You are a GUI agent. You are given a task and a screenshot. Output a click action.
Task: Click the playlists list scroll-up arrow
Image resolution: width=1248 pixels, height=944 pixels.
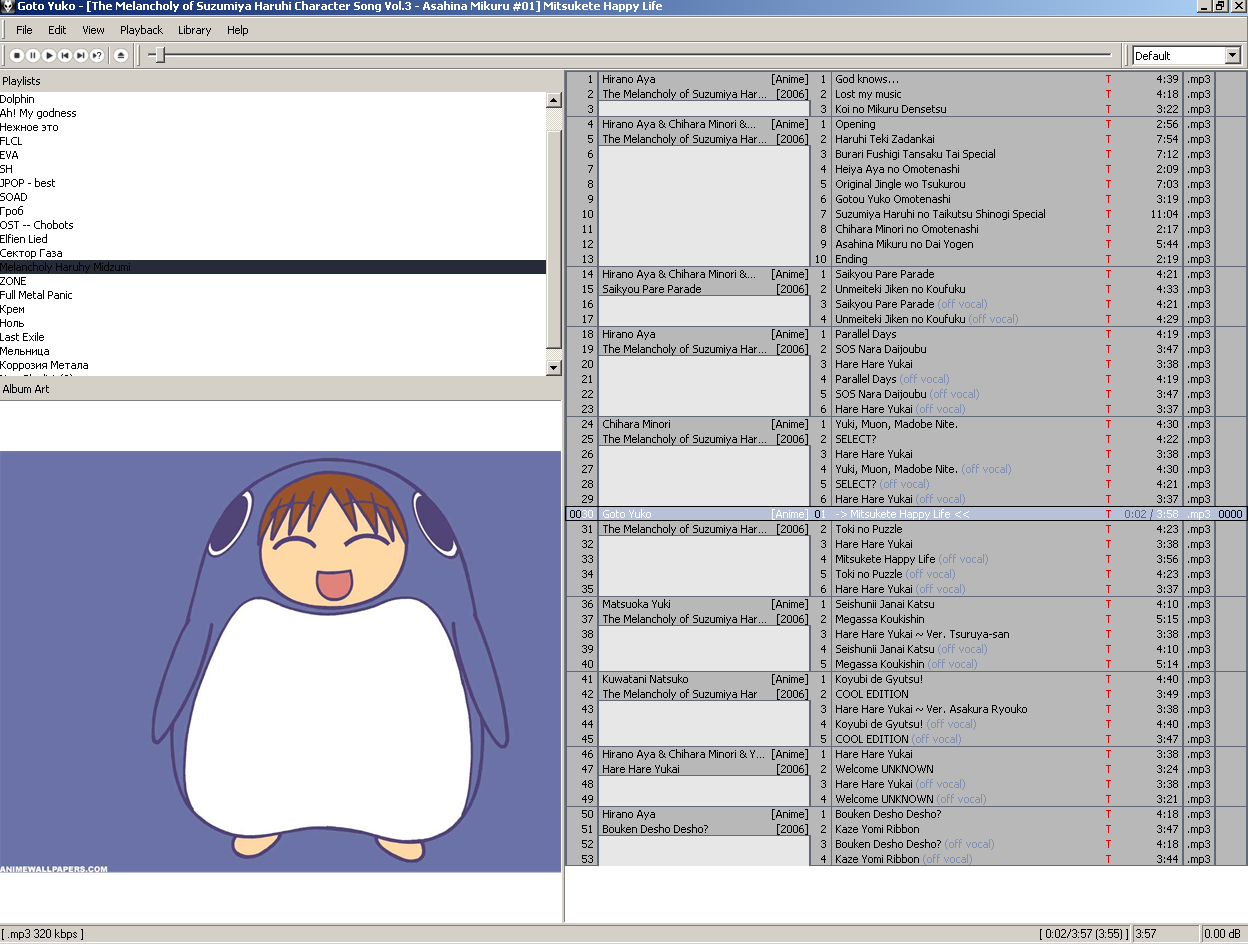click(554, 100)
